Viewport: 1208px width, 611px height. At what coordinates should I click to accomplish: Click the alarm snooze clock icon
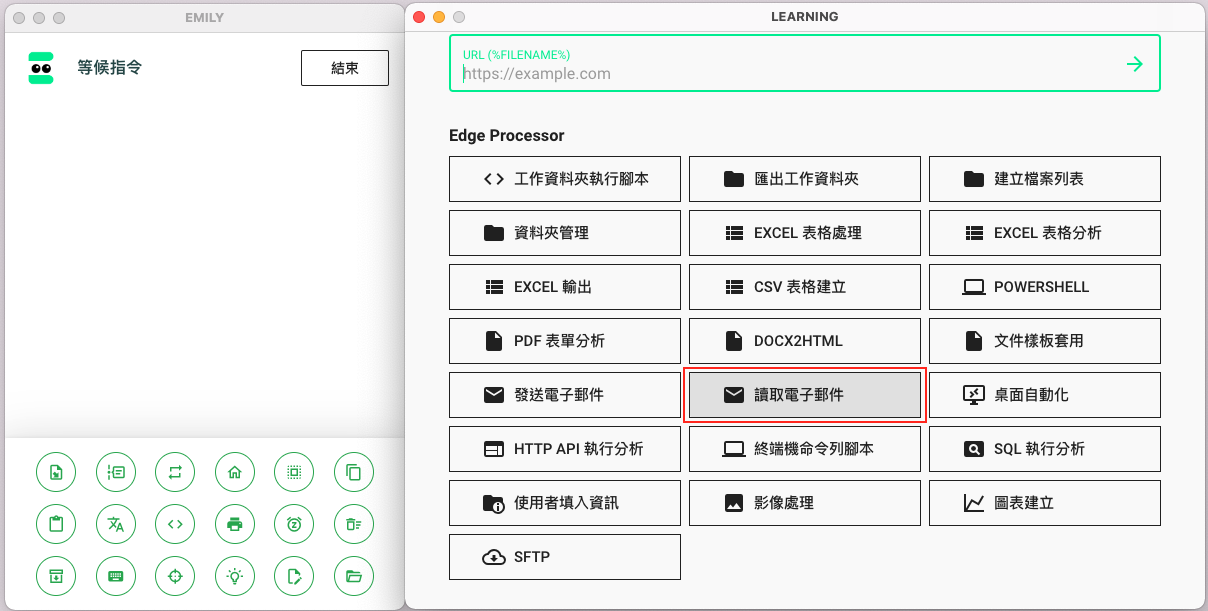[294, 524]
